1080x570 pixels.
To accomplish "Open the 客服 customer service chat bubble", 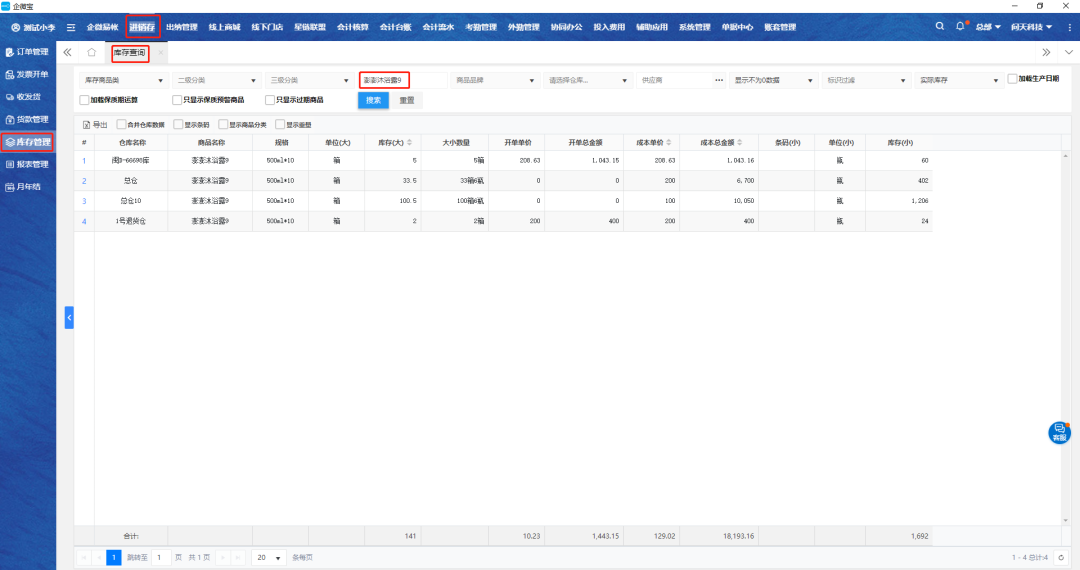I will (x=1059, y=432).
